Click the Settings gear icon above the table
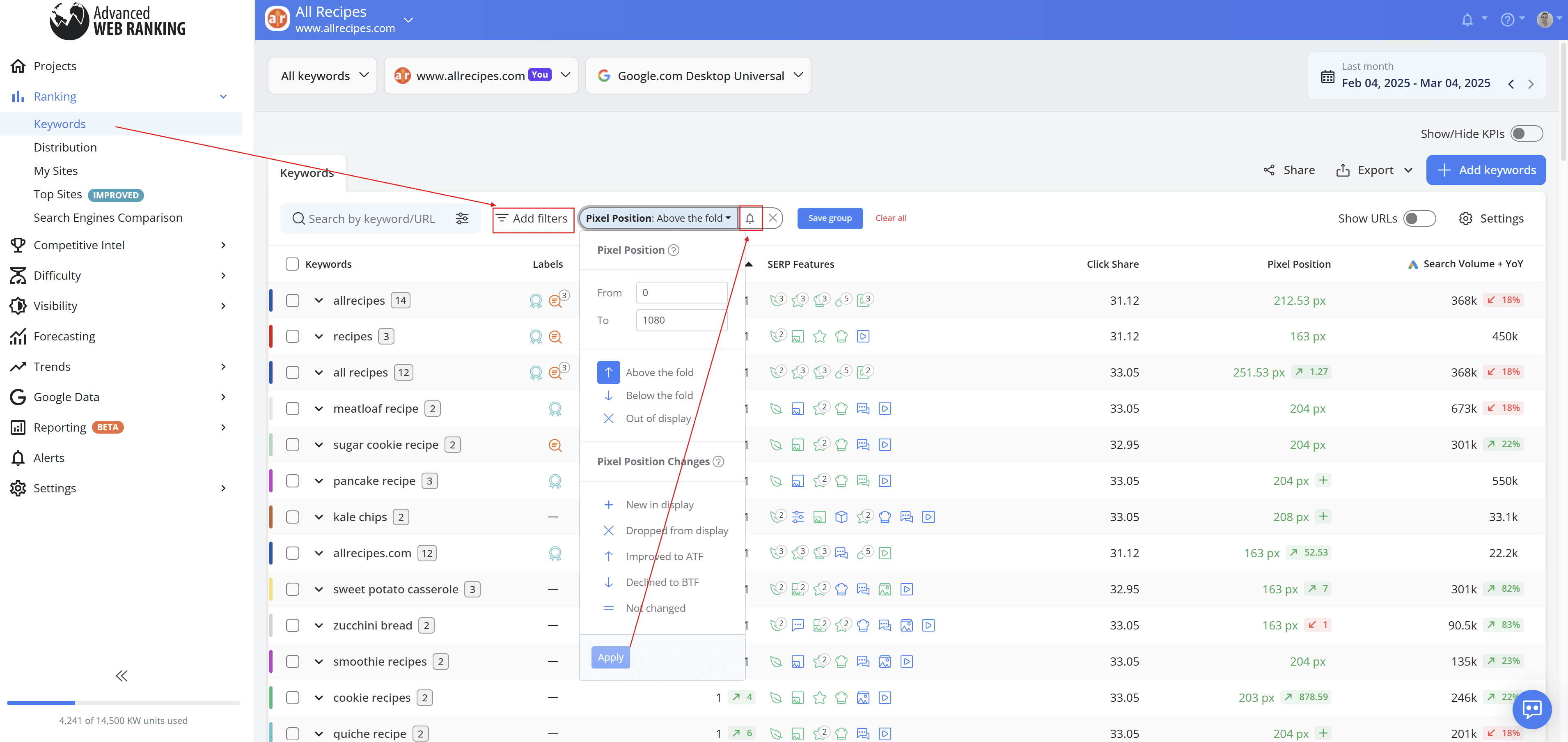This screenshot has width=1568, height=742. pos(1465,218)
